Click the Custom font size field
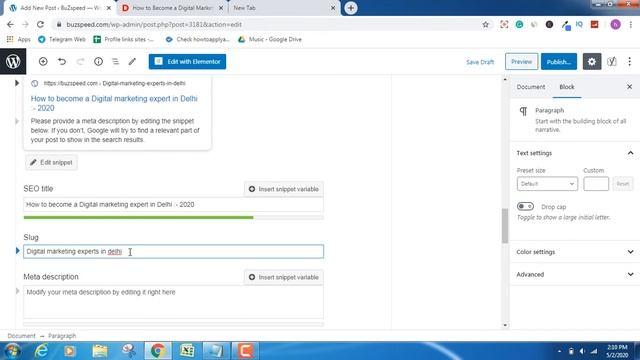 tap(596, 184)
